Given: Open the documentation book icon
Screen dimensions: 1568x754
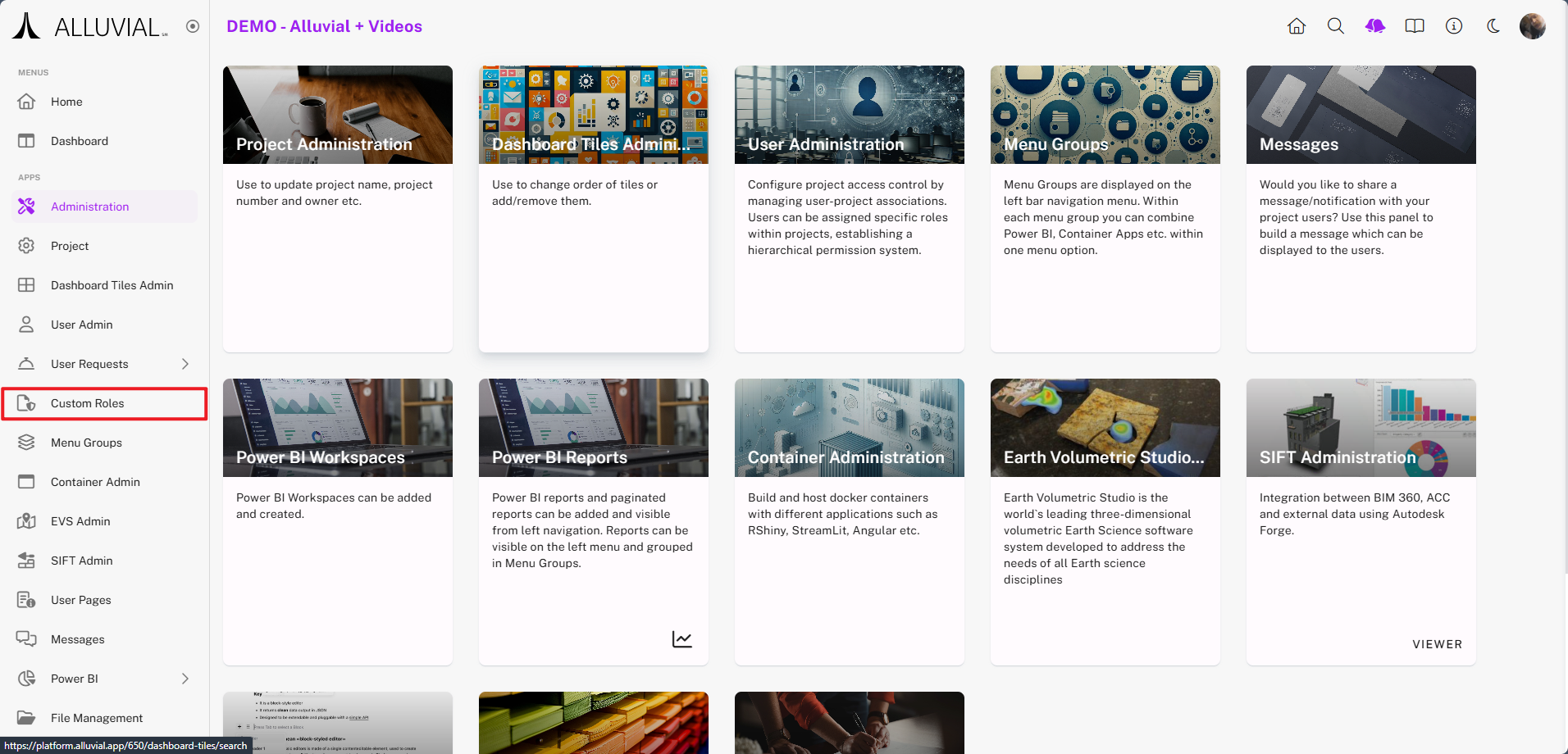Looking at the screenshot, I should pos(1415,26).
